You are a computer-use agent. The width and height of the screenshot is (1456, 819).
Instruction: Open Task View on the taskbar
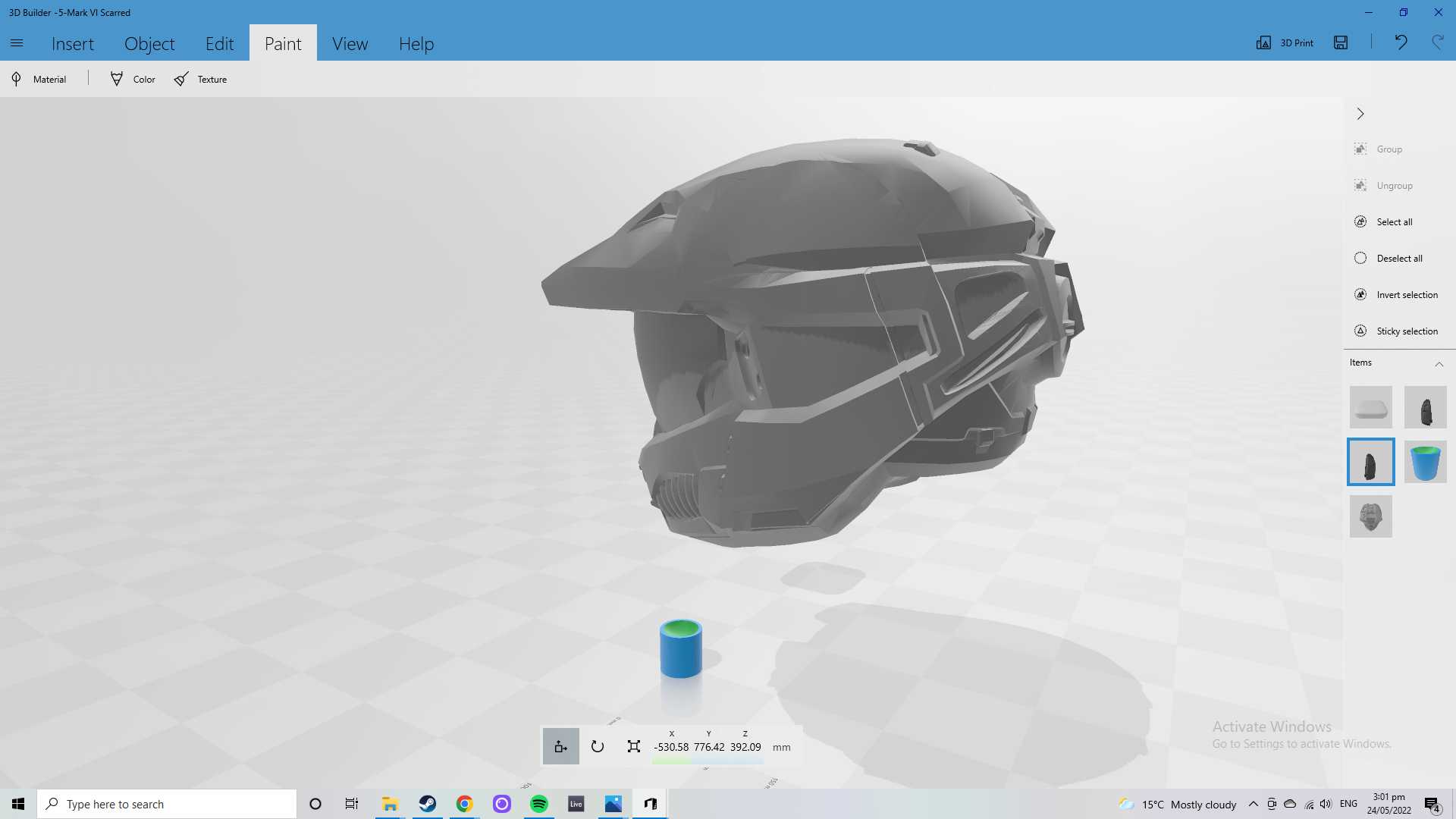pyautogui.click(x=352, y=804)
